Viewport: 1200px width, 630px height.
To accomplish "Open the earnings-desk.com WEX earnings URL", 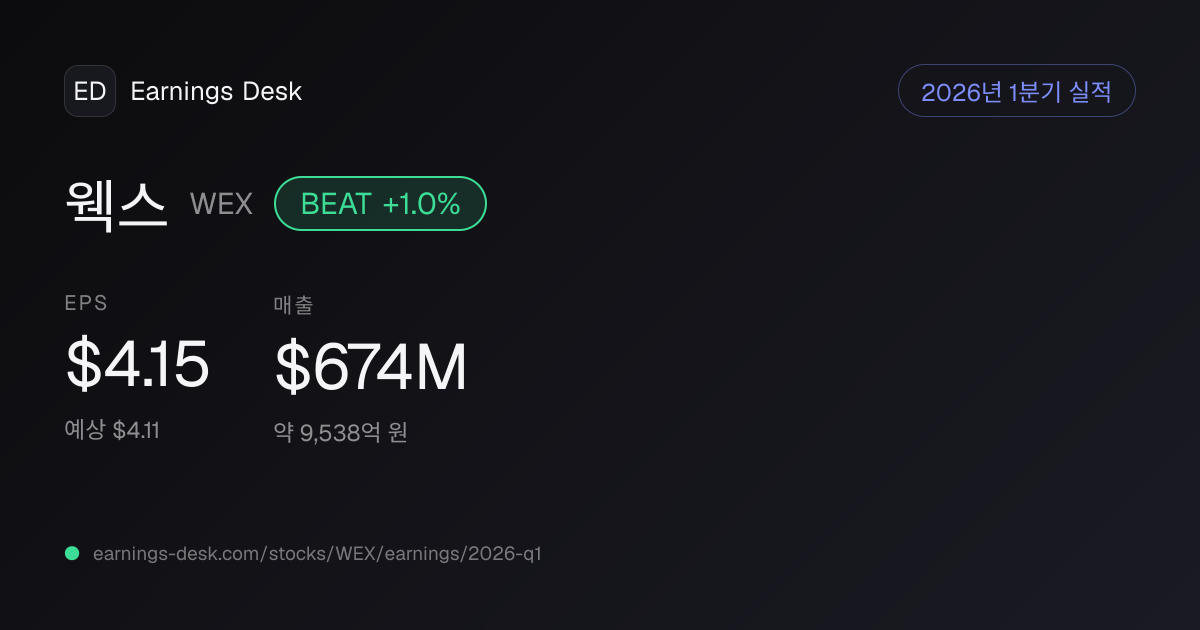I will tap(317, 553).
